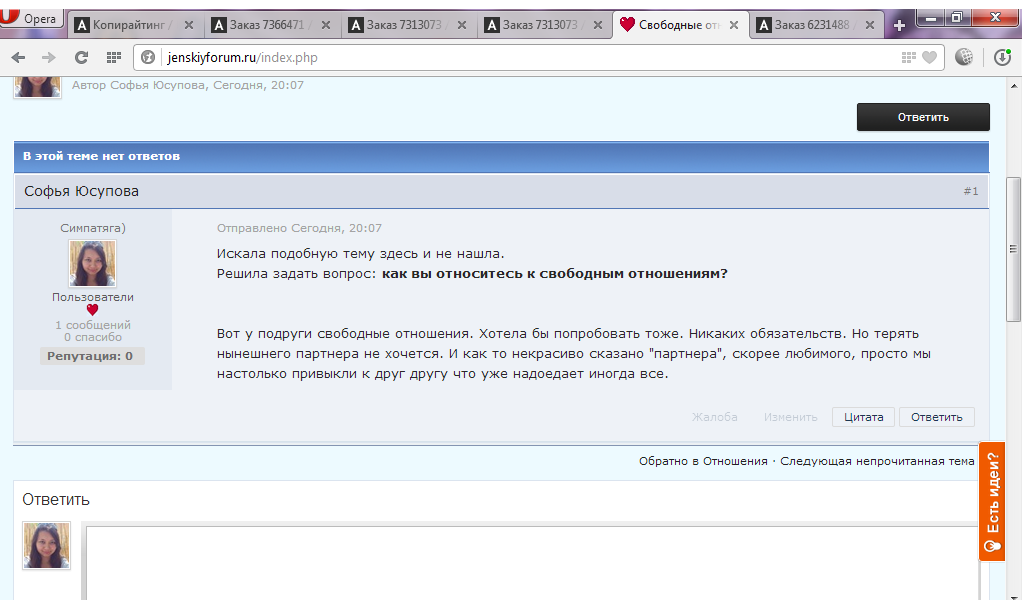
Task: Click the red heart rank icon
Action: pos(92,310)
